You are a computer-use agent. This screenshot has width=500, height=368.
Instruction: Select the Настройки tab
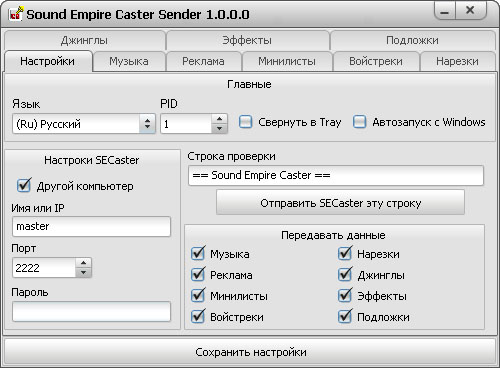48,61
